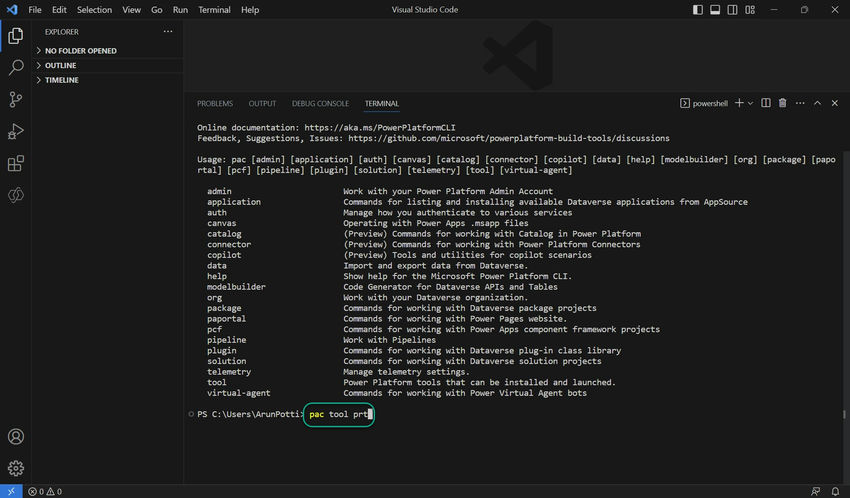Click the PS C:\Users\ArunPotti prompt text
The image size is (850, 498).
point(249,414)
